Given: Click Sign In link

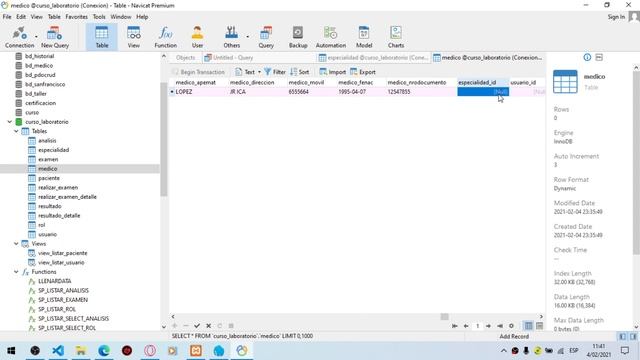Looking at the screenshot, I should (616, 17).
